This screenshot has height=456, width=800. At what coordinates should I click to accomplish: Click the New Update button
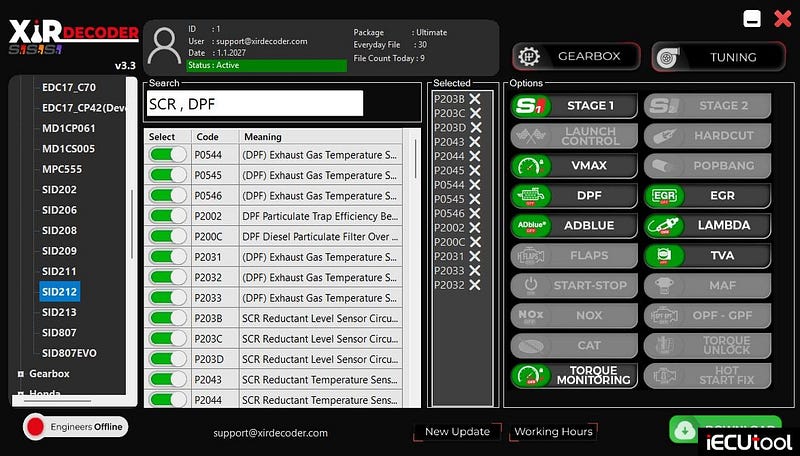pos(457,432)
